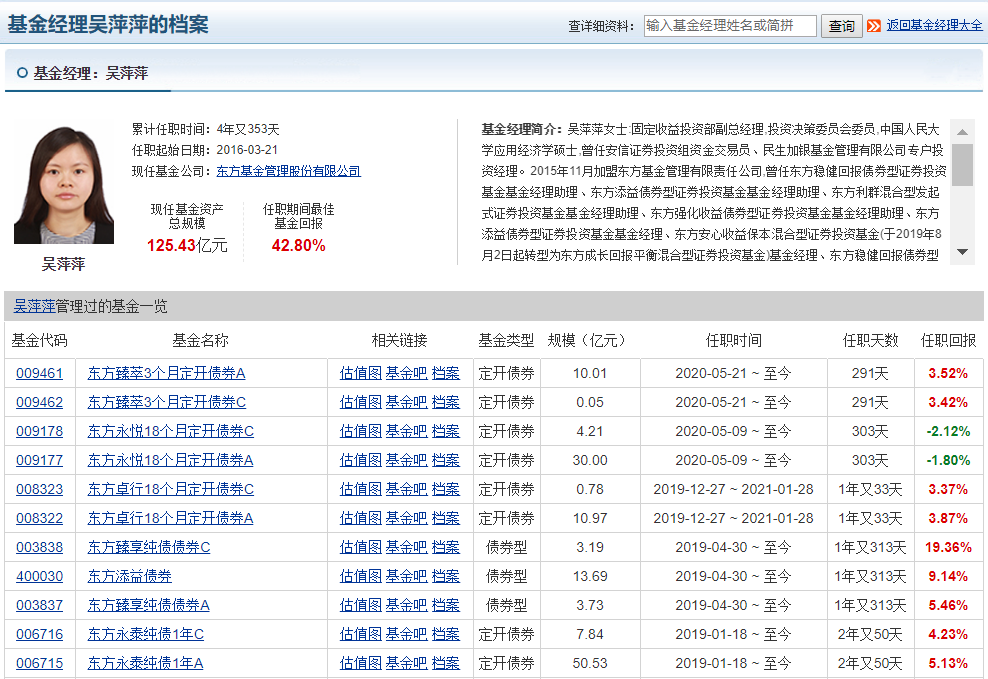Open fund code 003838 link
988x679 pixels.
39,547
